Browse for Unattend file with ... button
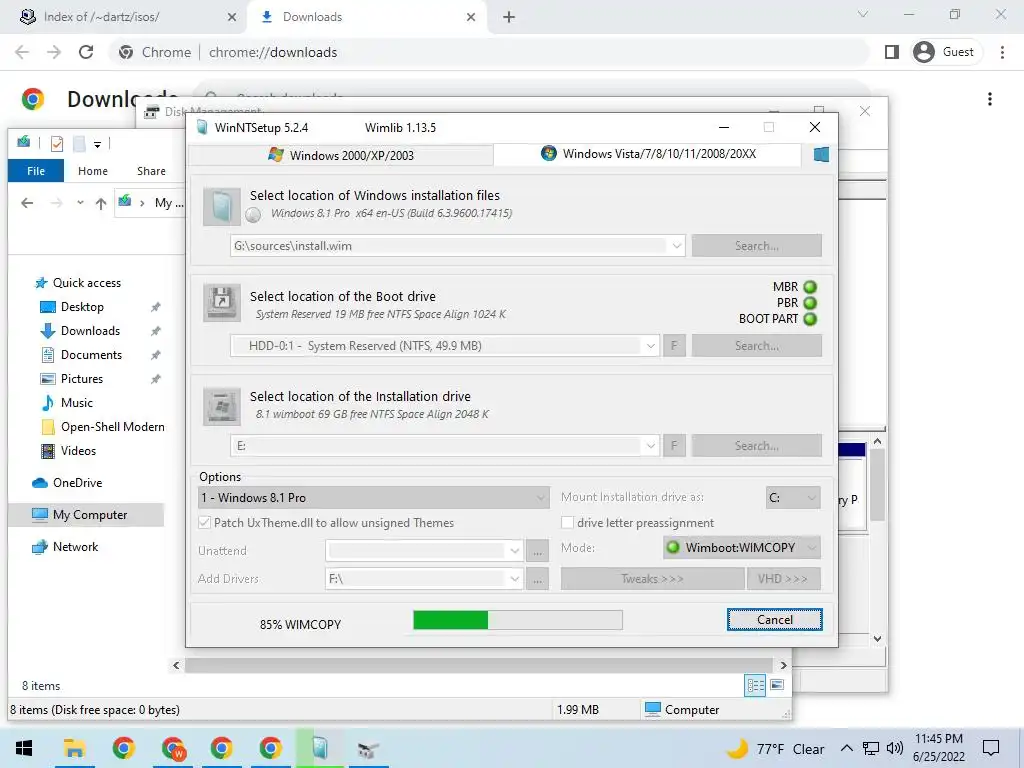 [x=537, y=551]
